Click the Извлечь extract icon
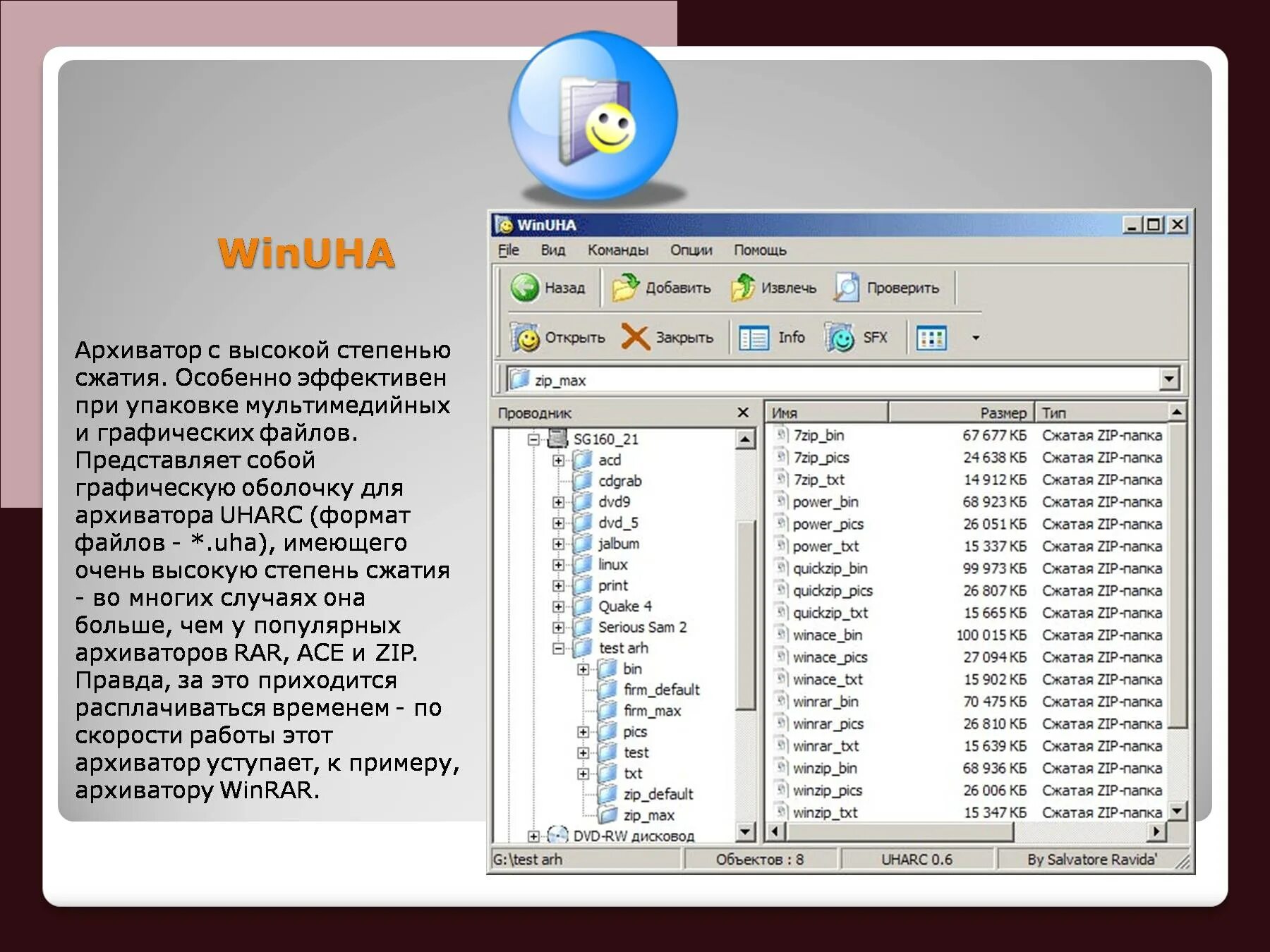 (743, 288)
